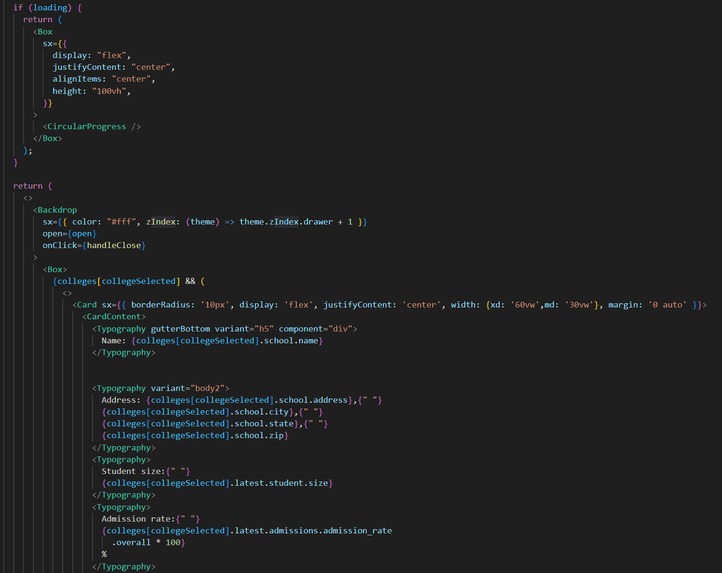Click the width value '60vw'
The image size is (722, 573).
[x=524, y=305]
